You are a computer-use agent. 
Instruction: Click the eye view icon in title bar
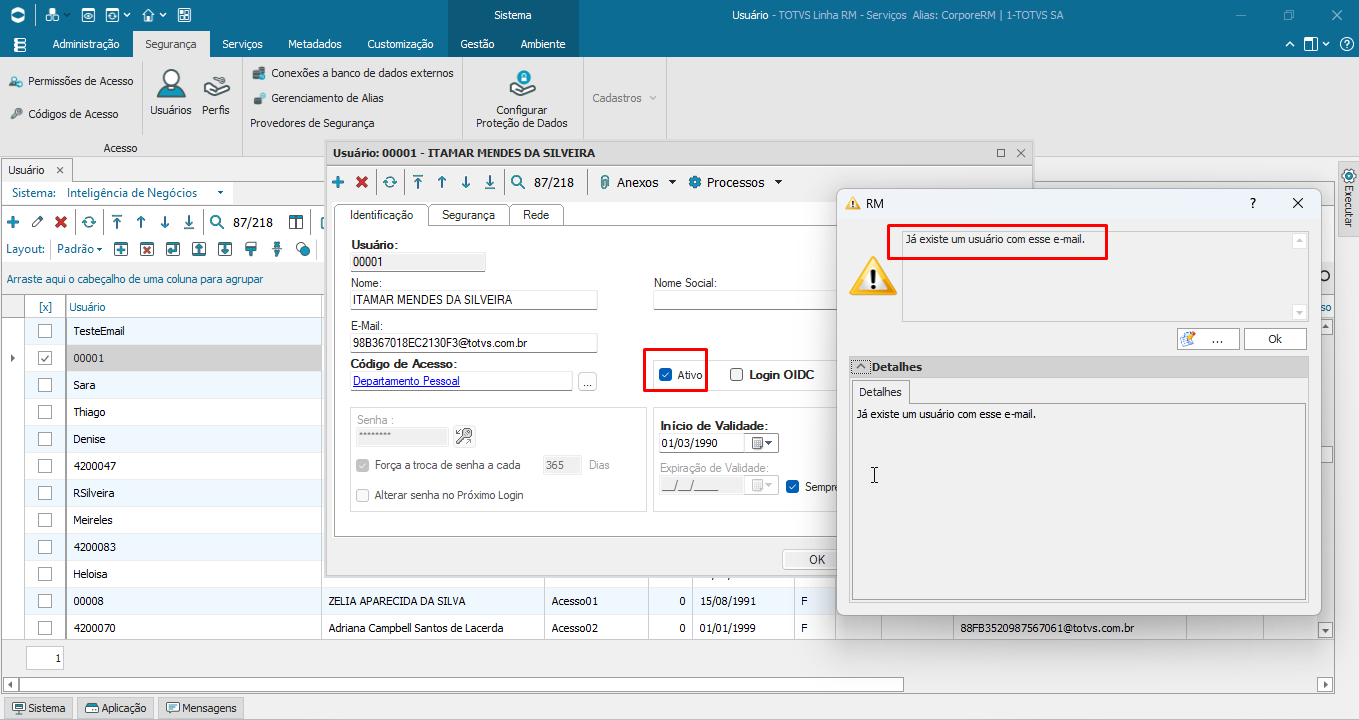pyautogui.click(x=88, y=15)
